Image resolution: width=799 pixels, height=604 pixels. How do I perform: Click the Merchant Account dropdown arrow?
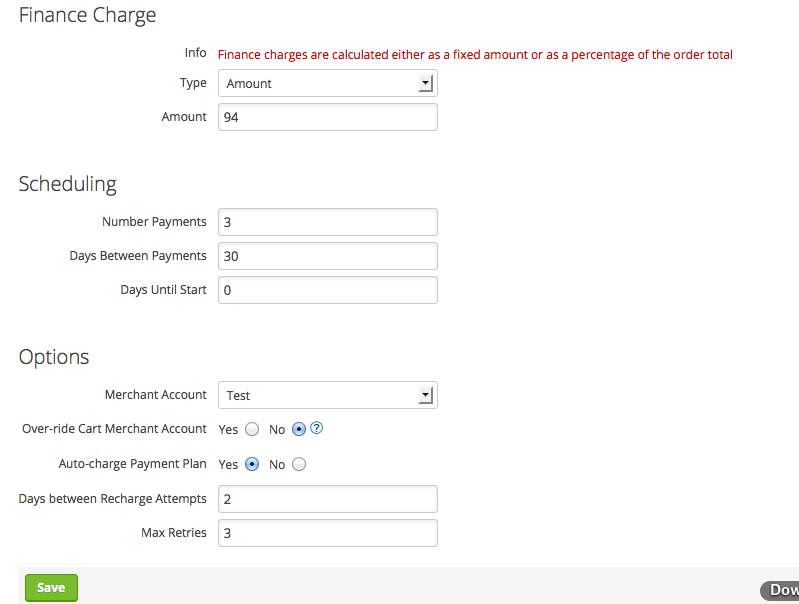[x=425, y=395]
